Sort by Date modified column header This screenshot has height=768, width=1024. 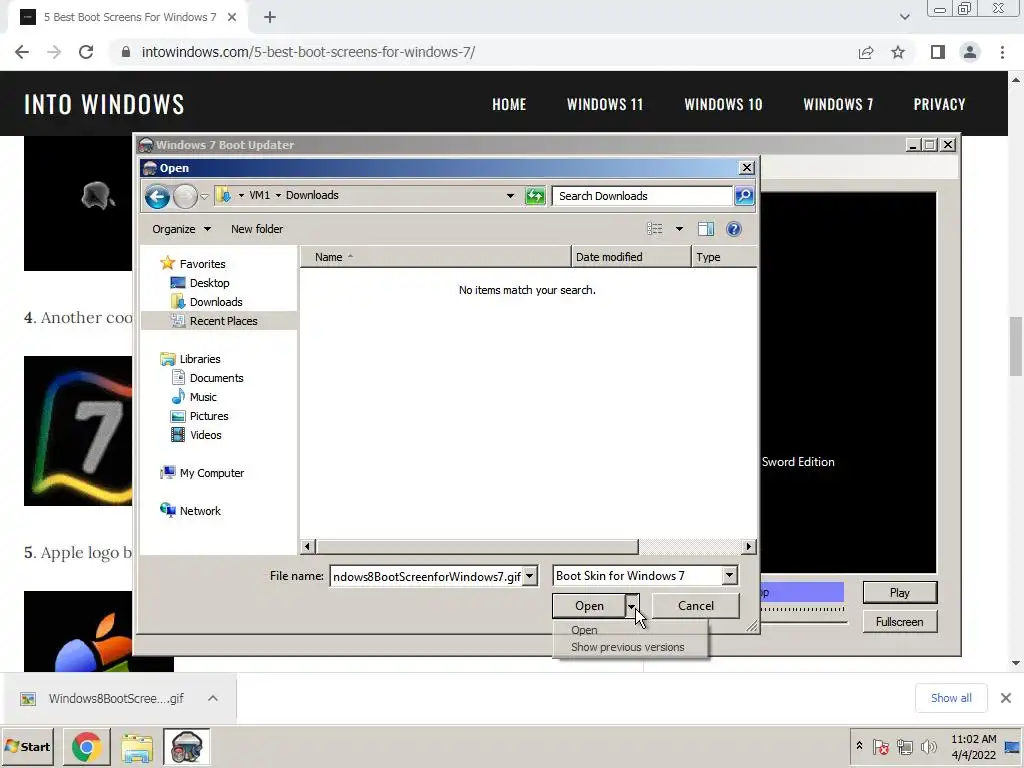[x=630, y=257]
